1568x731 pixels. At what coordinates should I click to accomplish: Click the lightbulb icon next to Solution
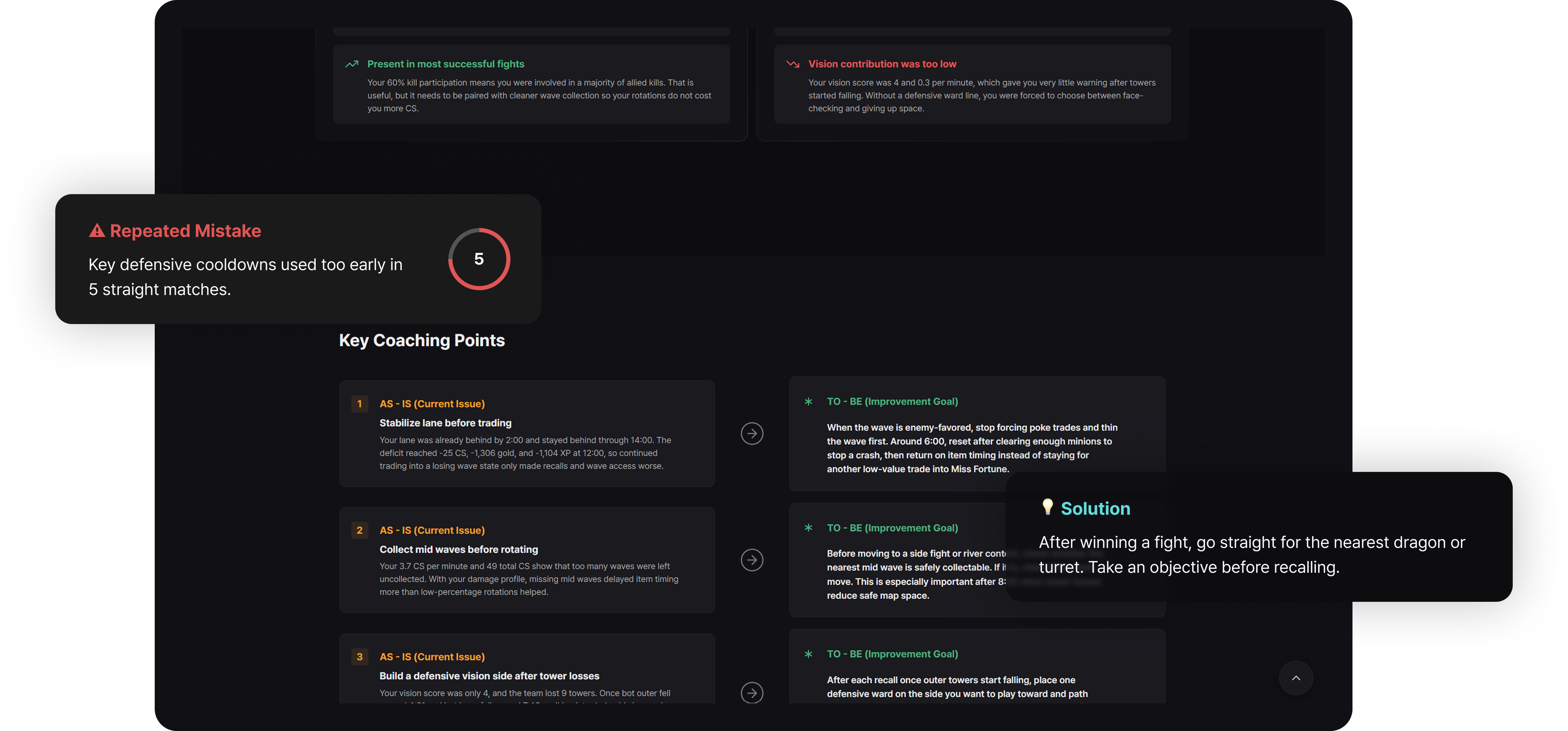tap(1047, 507)
